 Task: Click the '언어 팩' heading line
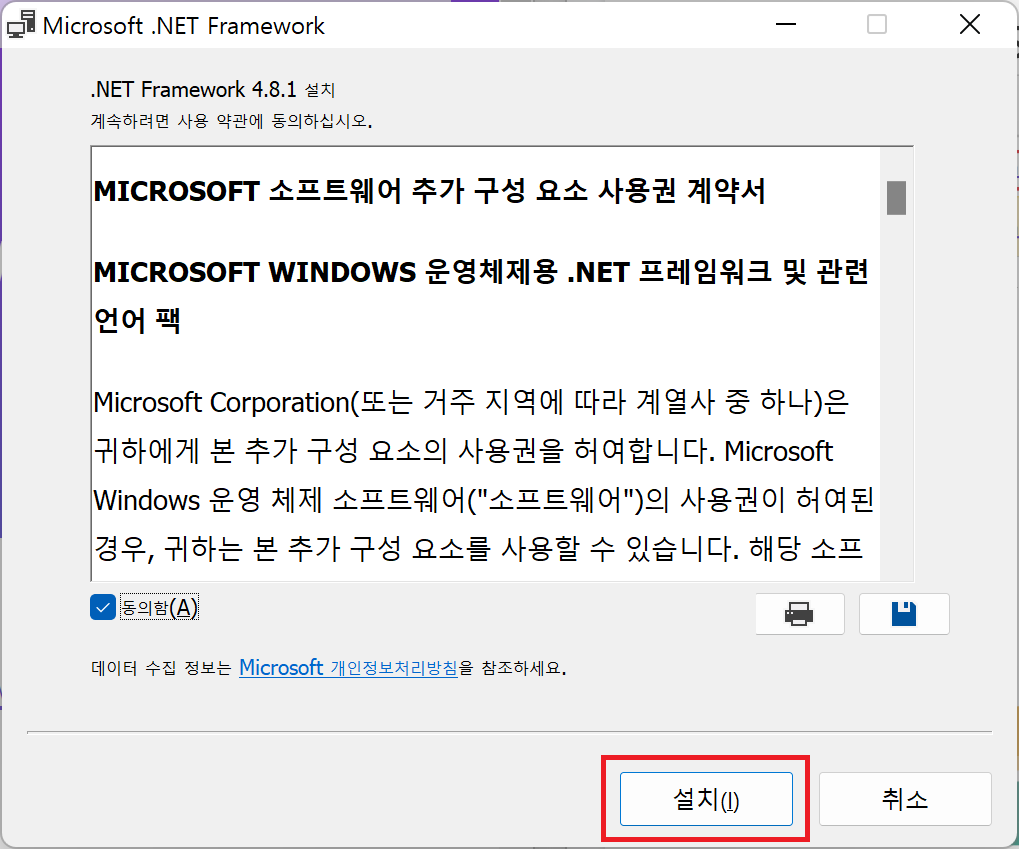click(x=136, y=320)
